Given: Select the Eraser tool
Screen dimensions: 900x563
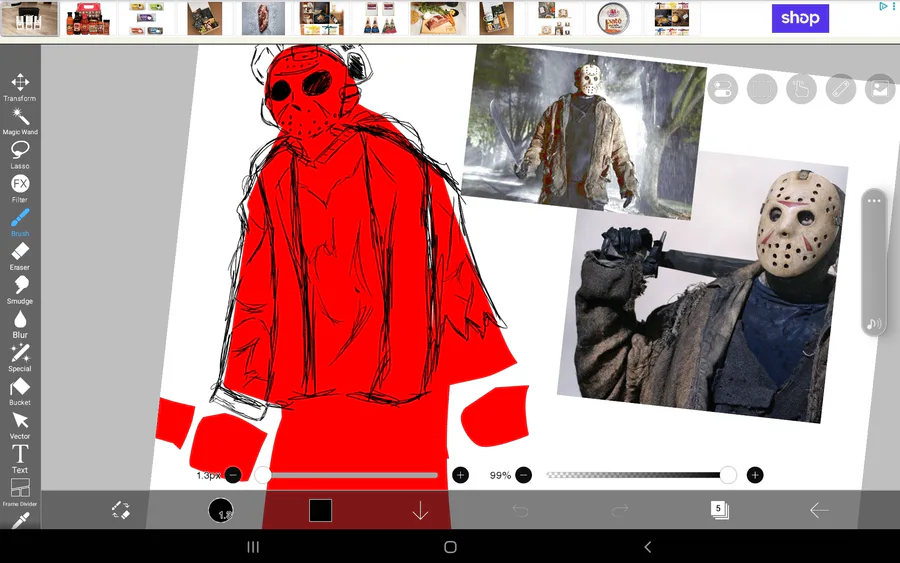Looking at the screenshot, I should [20, 257].
